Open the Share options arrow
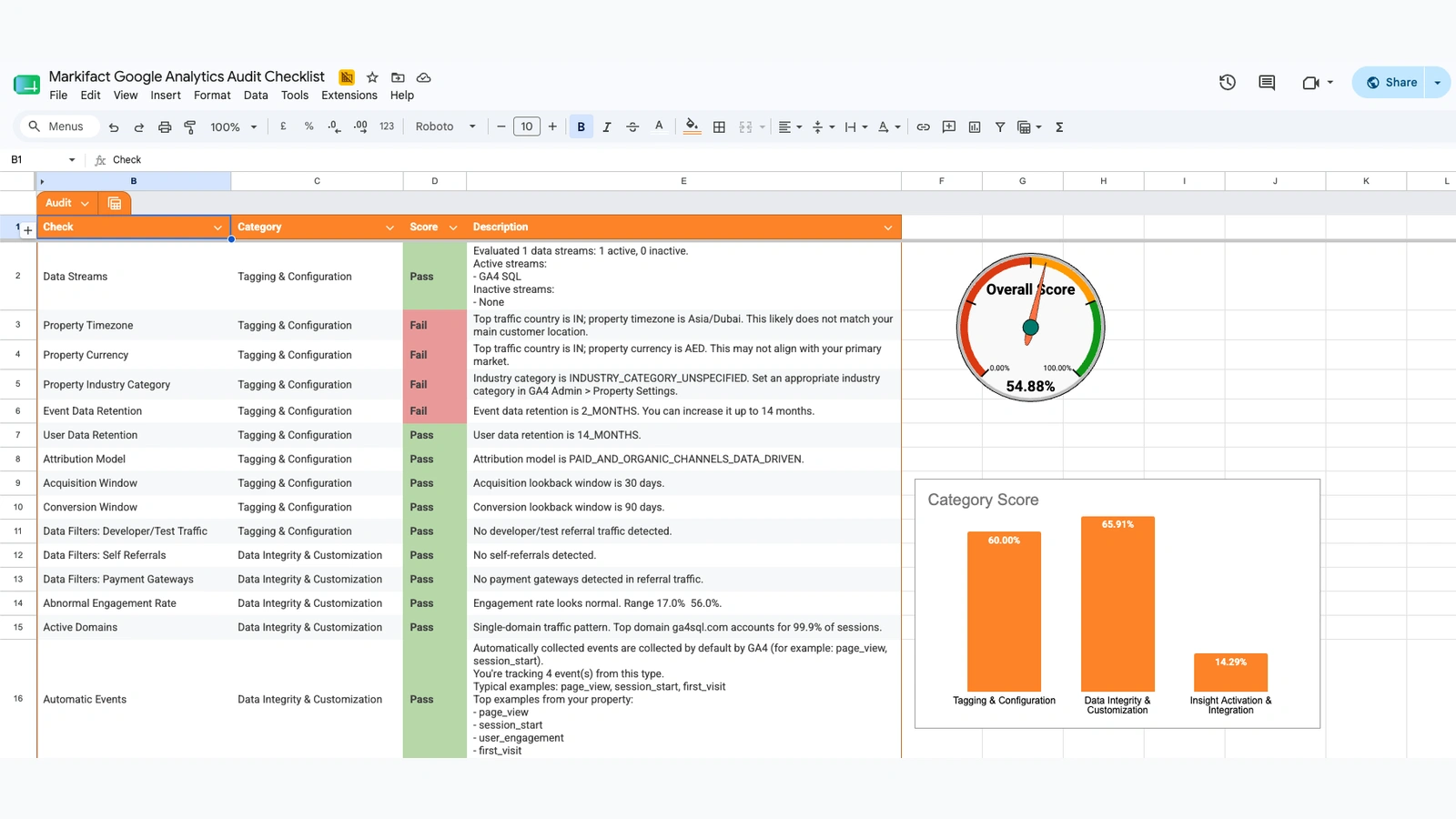 click(1438, 82)
